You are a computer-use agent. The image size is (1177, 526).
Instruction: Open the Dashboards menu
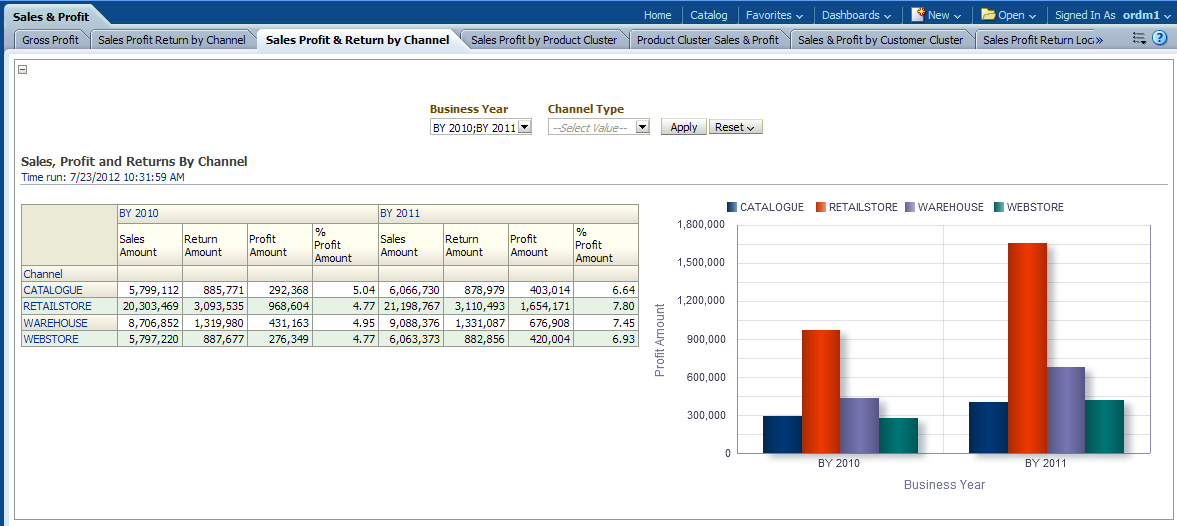click(856, 15)
